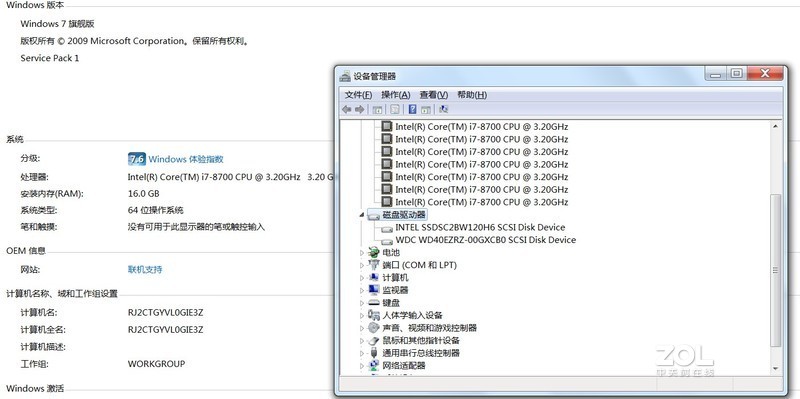Screen dimensions: 800x399
Task: Expand the 监视器 node
Action: point(362,290)
